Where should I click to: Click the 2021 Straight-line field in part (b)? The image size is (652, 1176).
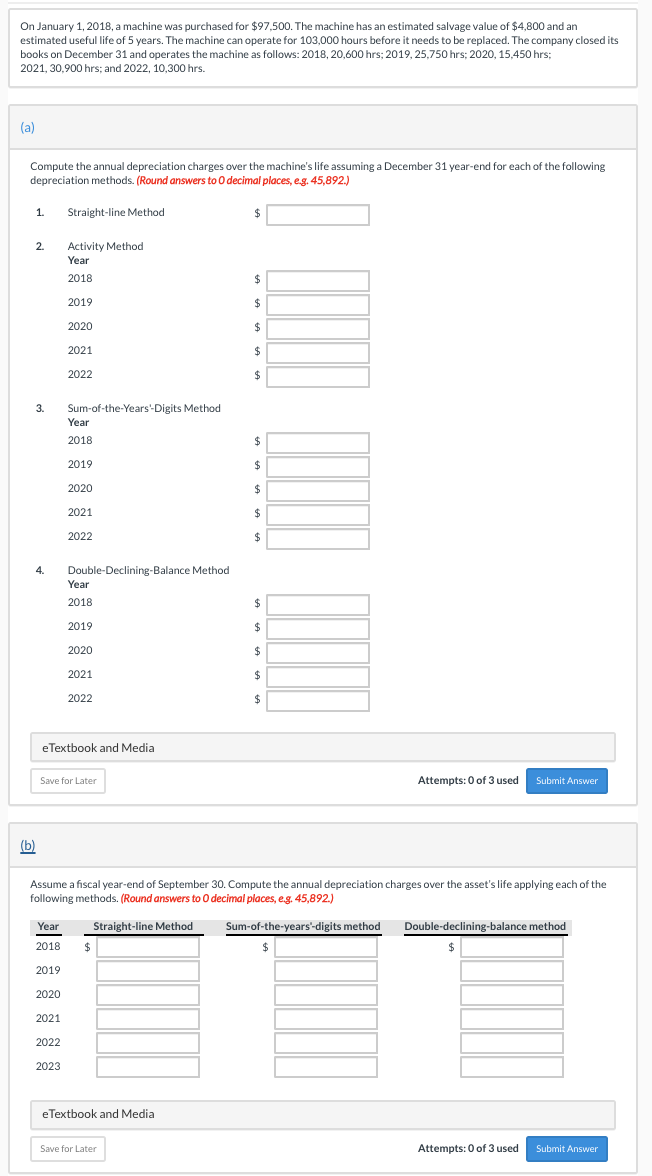[x=147, y=1018]
